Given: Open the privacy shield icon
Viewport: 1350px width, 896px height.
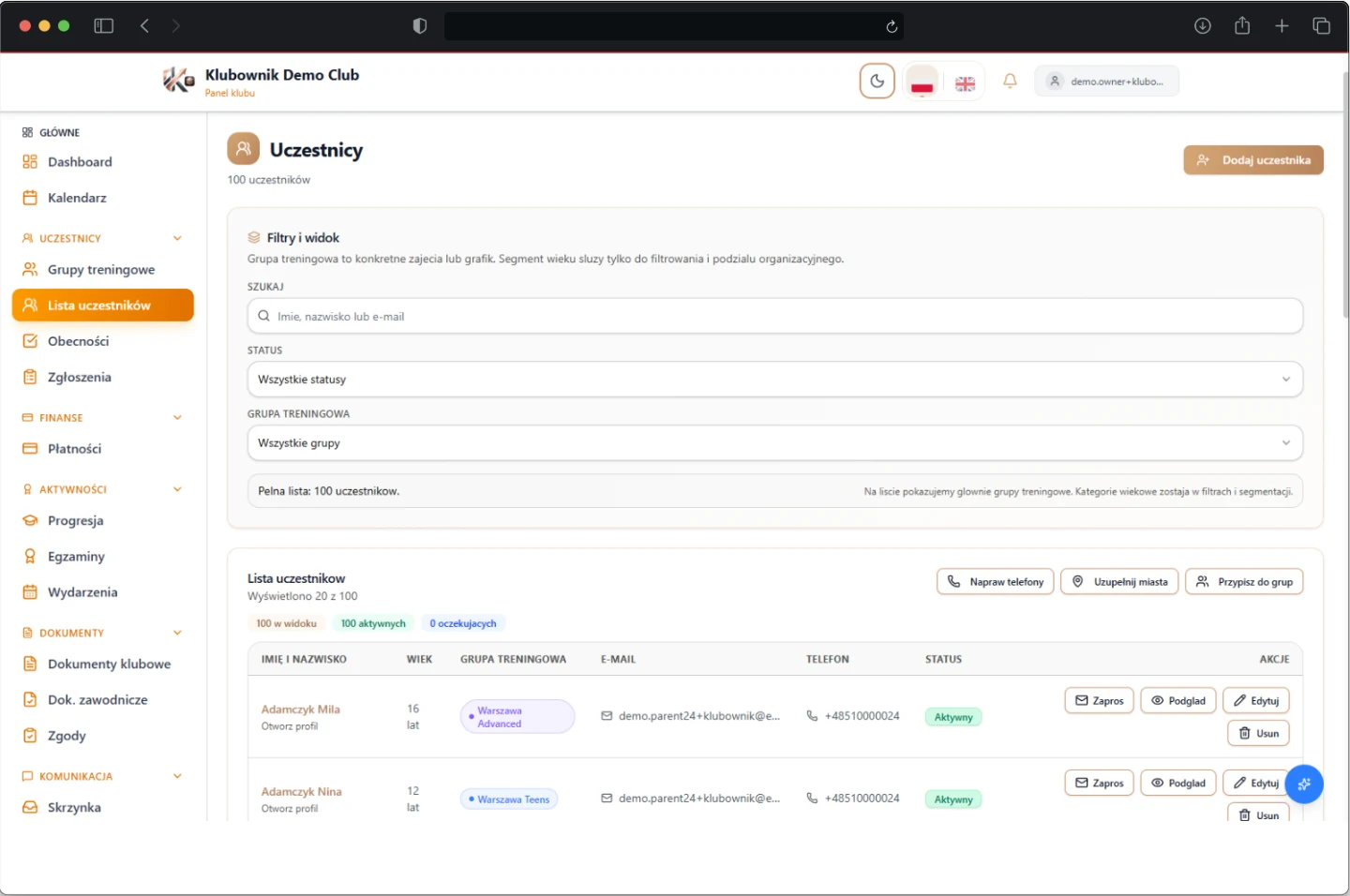Looking at the screenshot, I should pos(420,26).
